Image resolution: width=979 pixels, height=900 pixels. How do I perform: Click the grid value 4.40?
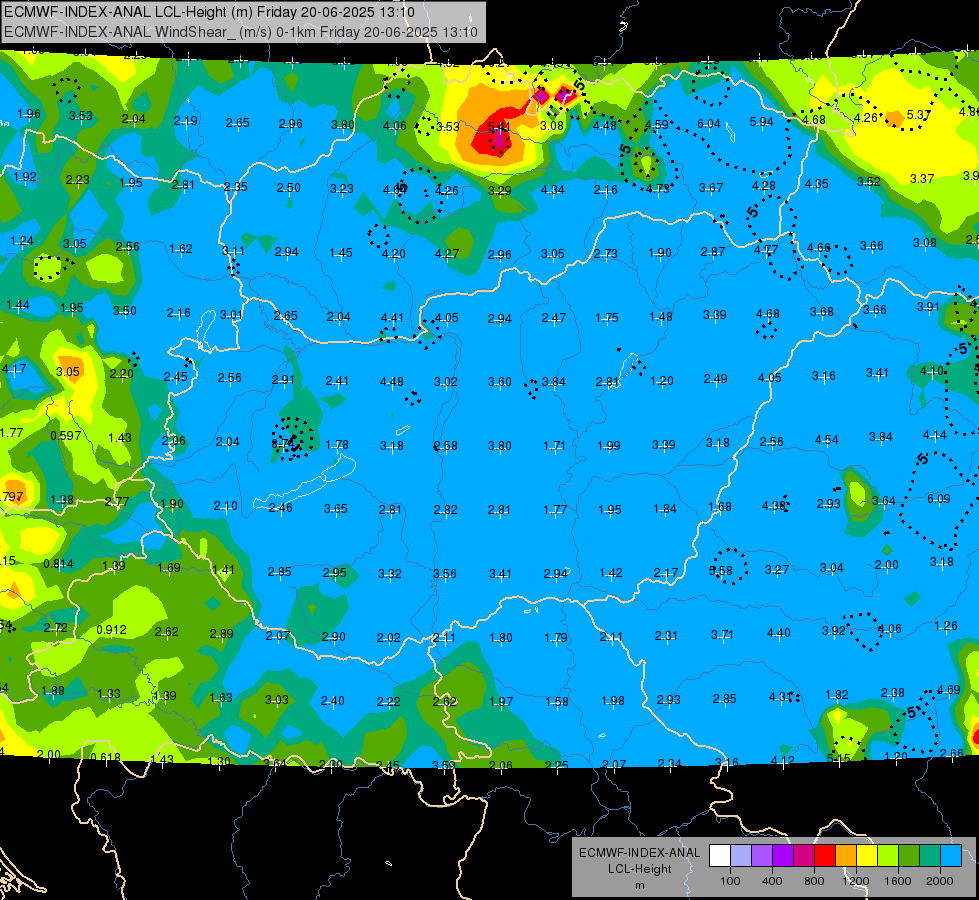pyautogui.click(x=779, y=633)
